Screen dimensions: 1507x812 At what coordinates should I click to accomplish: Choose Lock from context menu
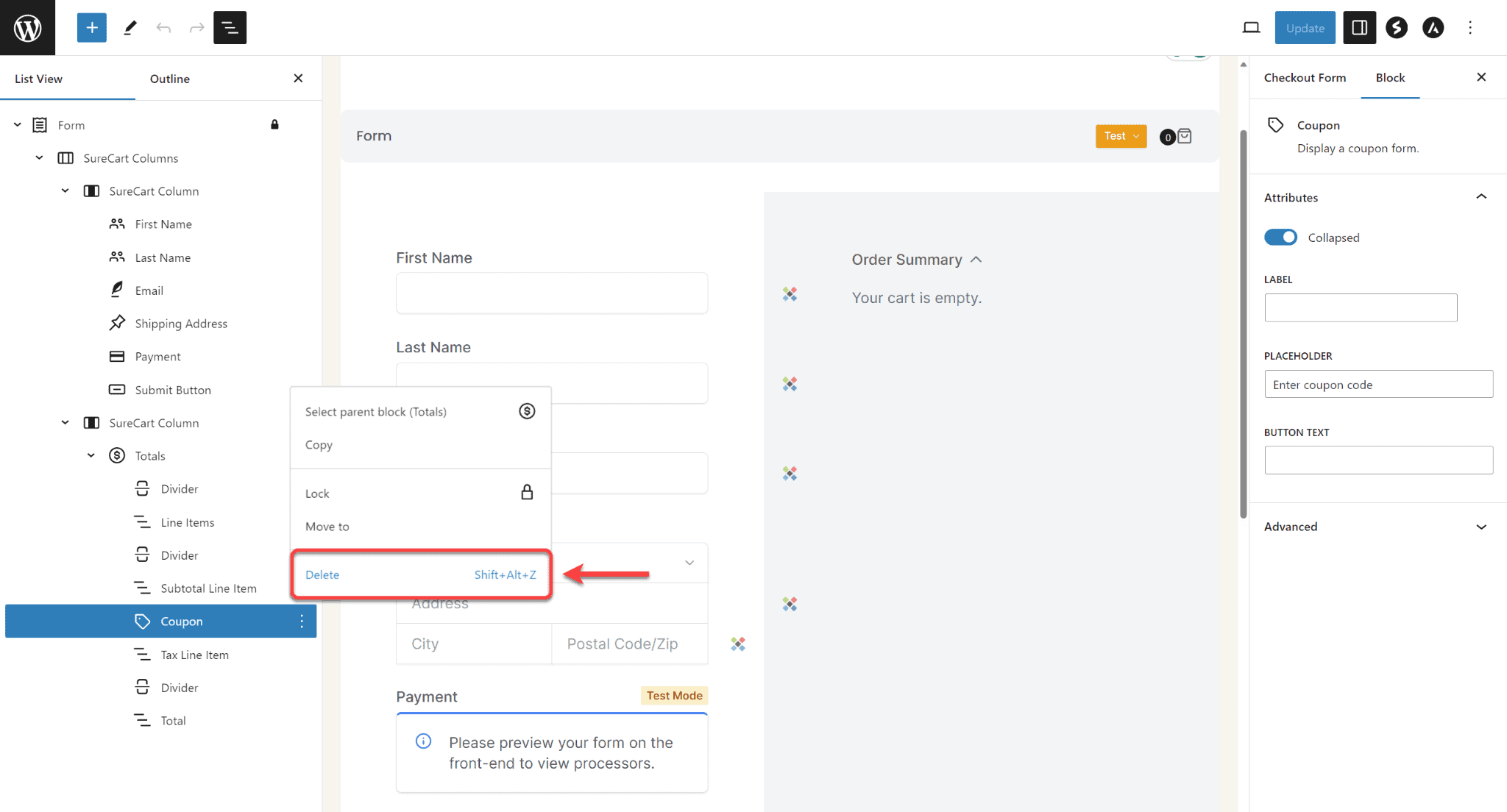(x=421, y=493)
